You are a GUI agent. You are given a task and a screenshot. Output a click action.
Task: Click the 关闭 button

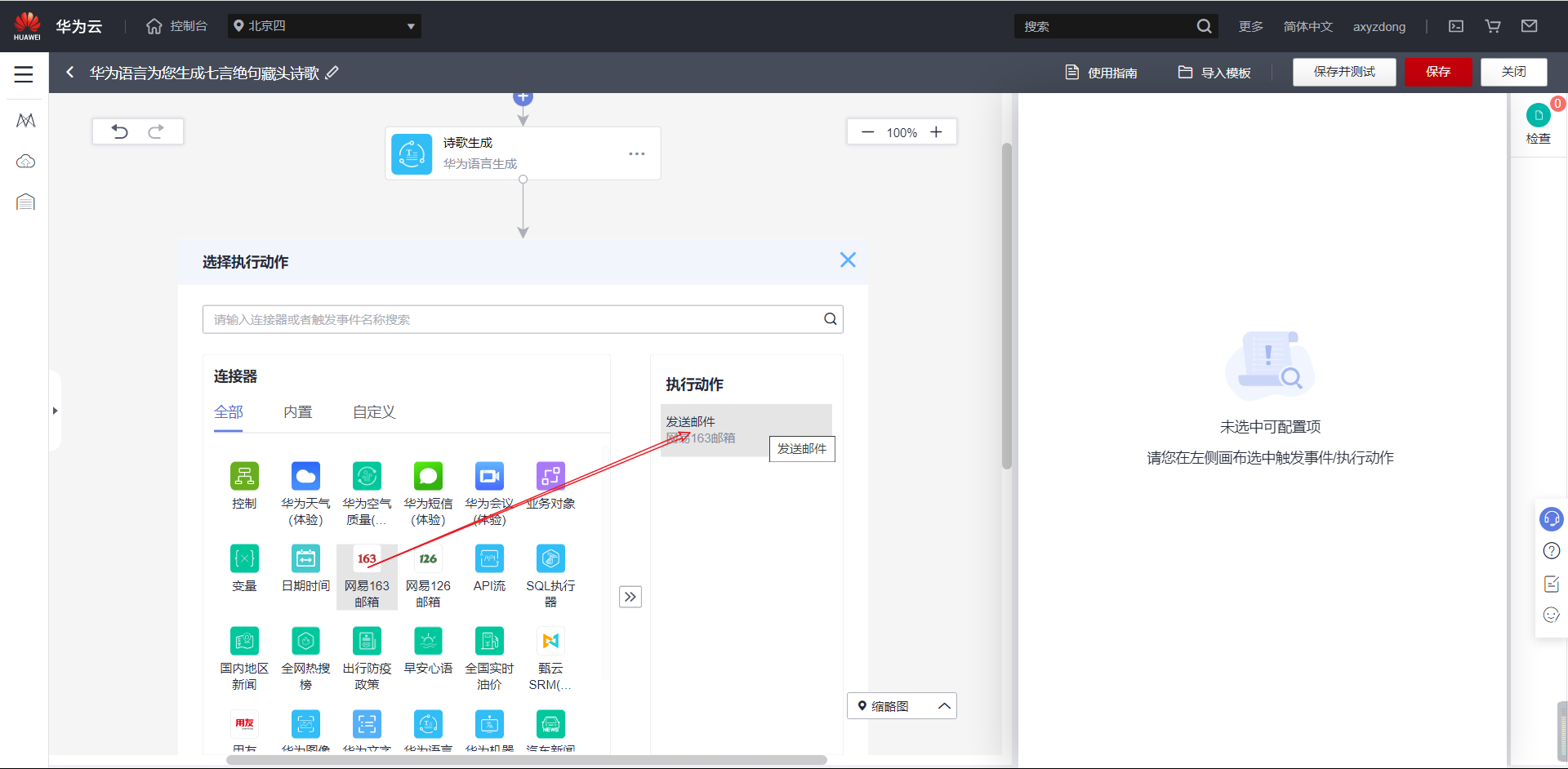pos(1514,72)
